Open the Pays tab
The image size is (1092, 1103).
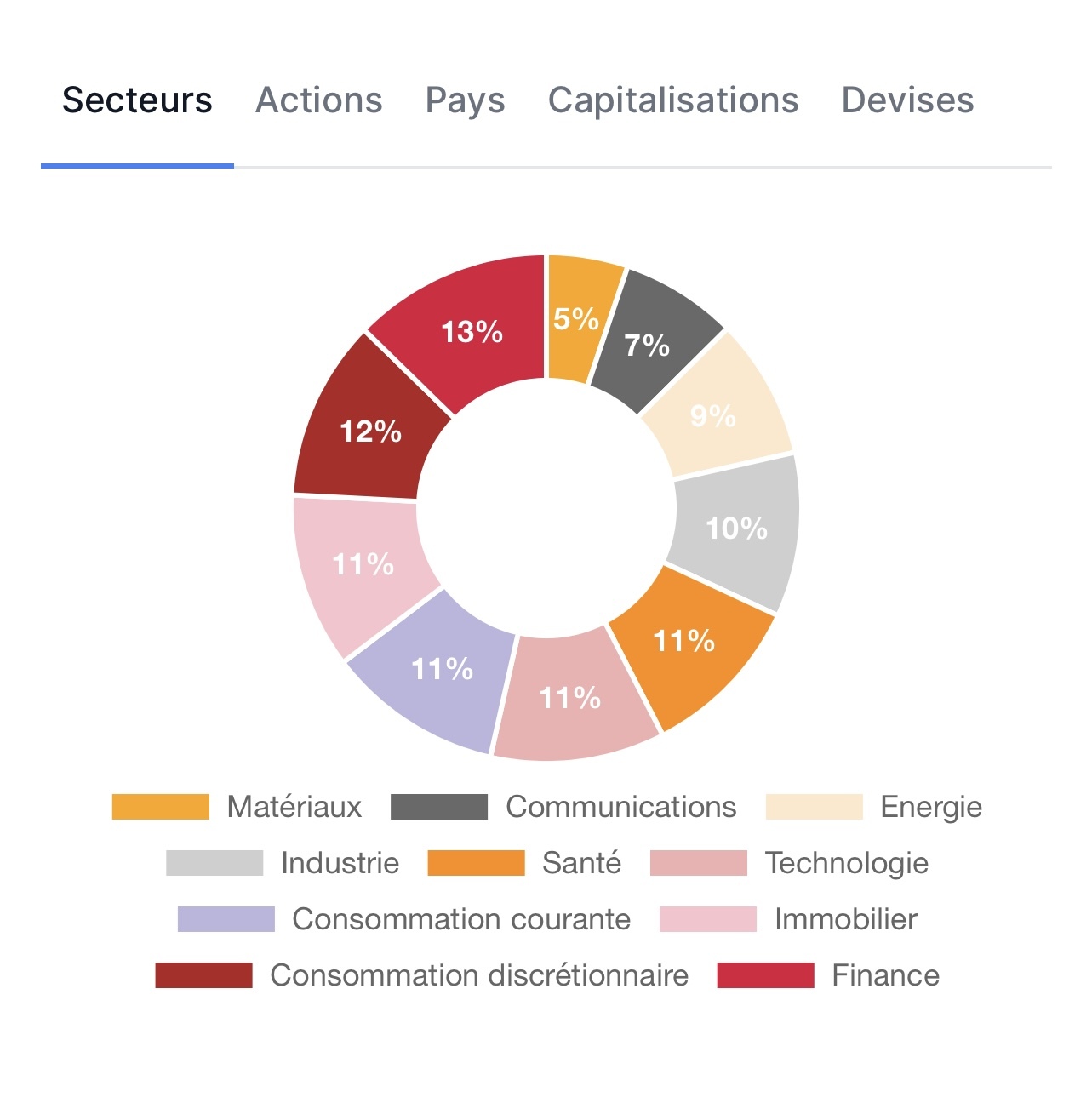pyautogui.click(x=465, y=100)
